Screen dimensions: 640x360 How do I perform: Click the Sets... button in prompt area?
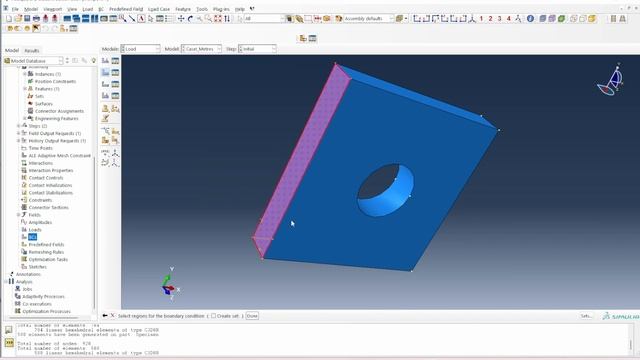[x=586, y=316]
